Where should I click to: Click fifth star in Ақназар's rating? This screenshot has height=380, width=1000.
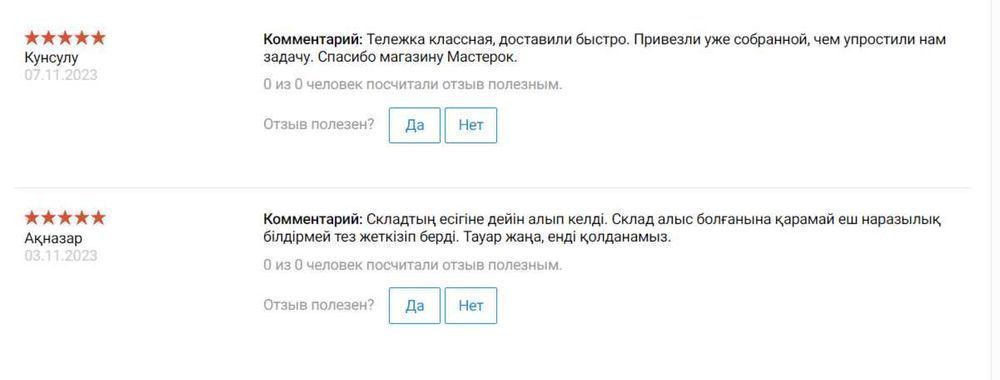(98, 218)
